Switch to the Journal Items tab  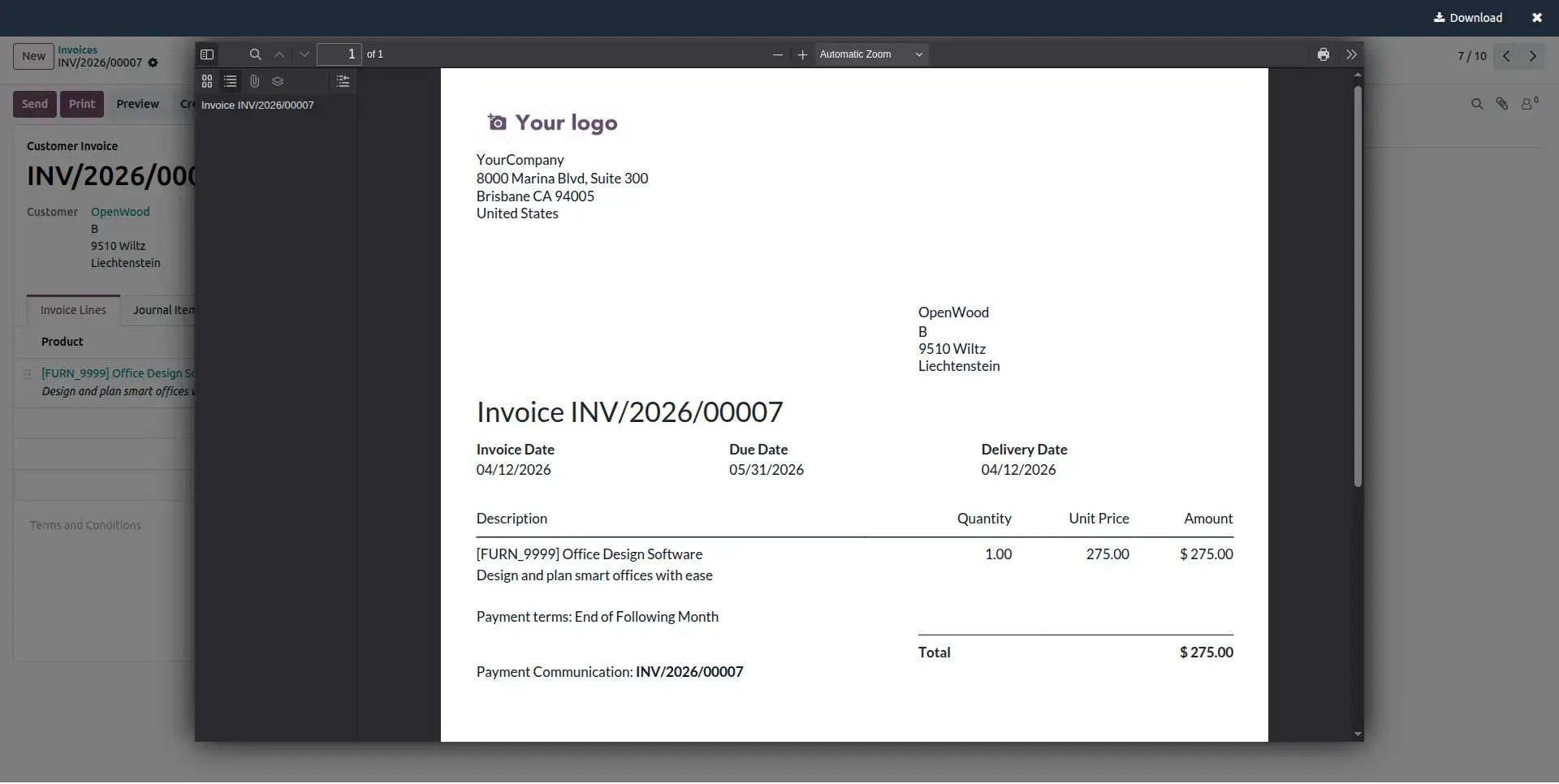point(163,310)
